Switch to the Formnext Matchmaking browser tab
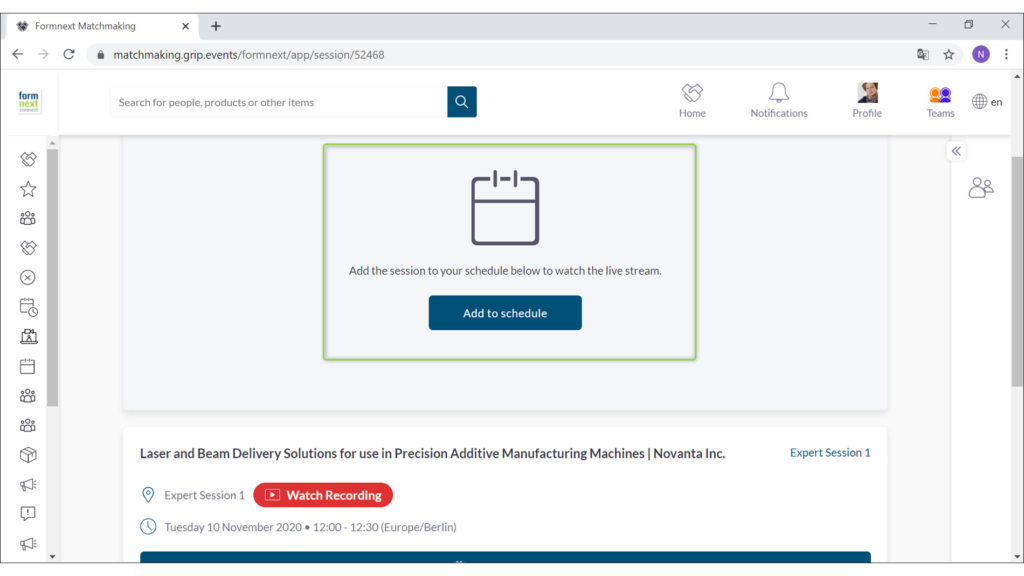Screen dimensions: 1024x576 pyautogui.click(x=100, y=26)
